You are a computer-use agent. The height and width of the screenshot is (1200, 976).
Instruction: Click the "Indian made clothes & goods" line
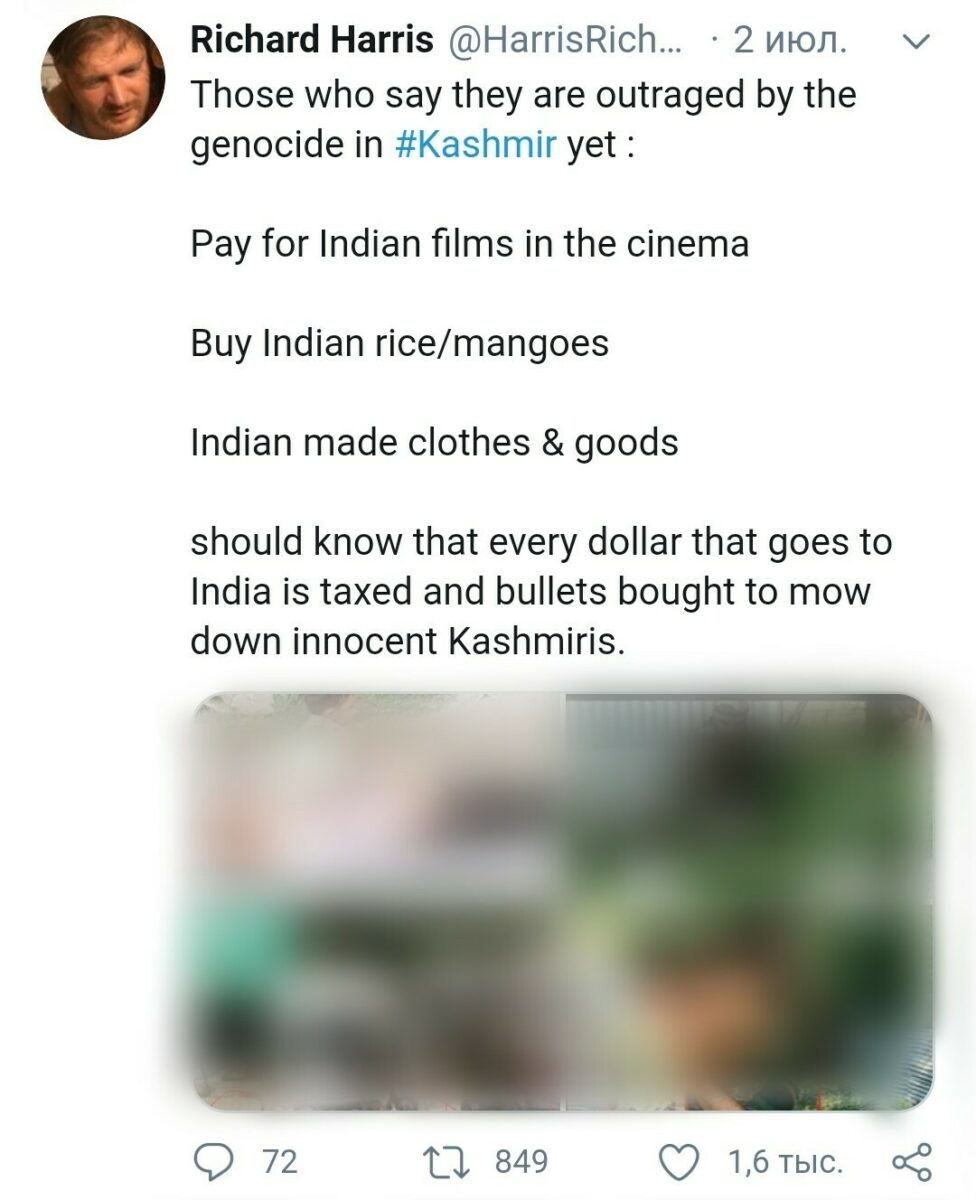point(434,443)
